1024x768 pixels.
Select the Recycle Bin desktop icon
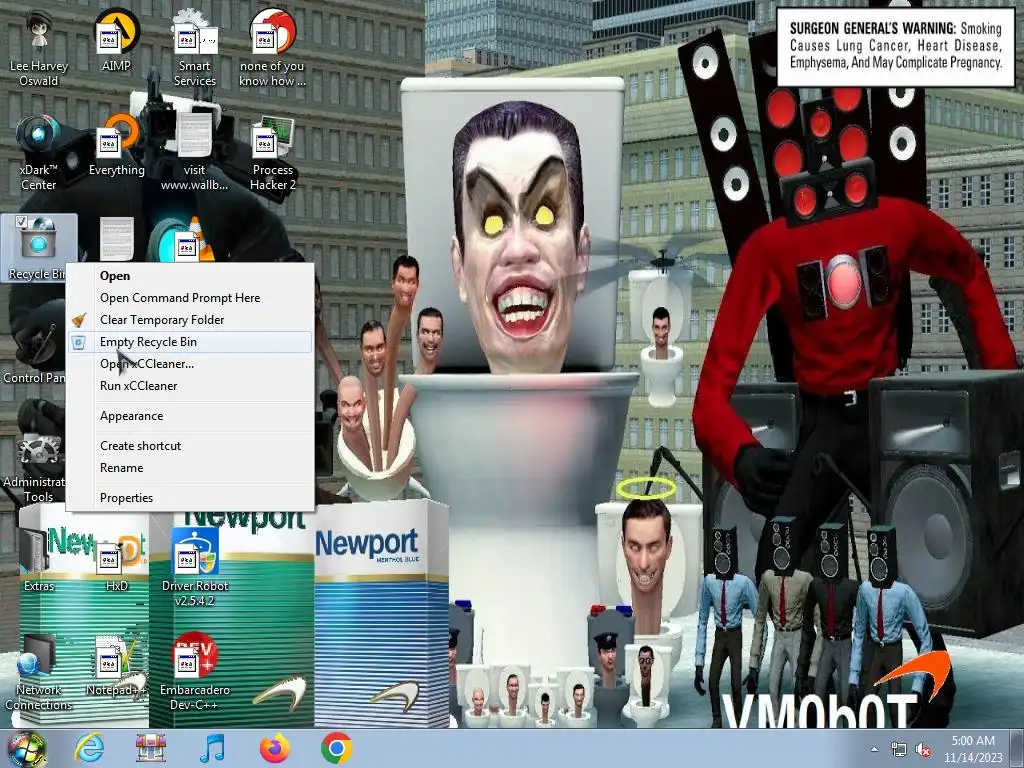39,248
